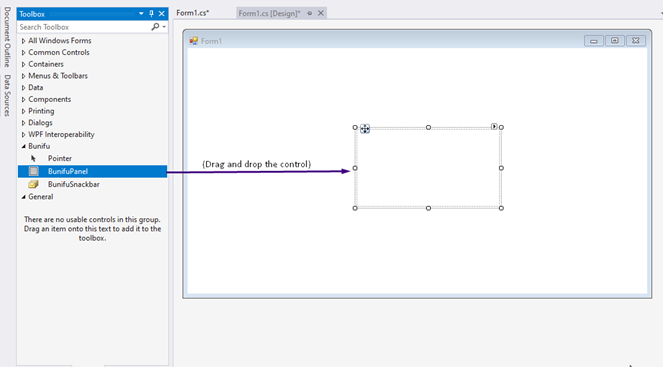Close the Toolbox panel
This screenshot has height=367, width=663.
tap(162, 14)
